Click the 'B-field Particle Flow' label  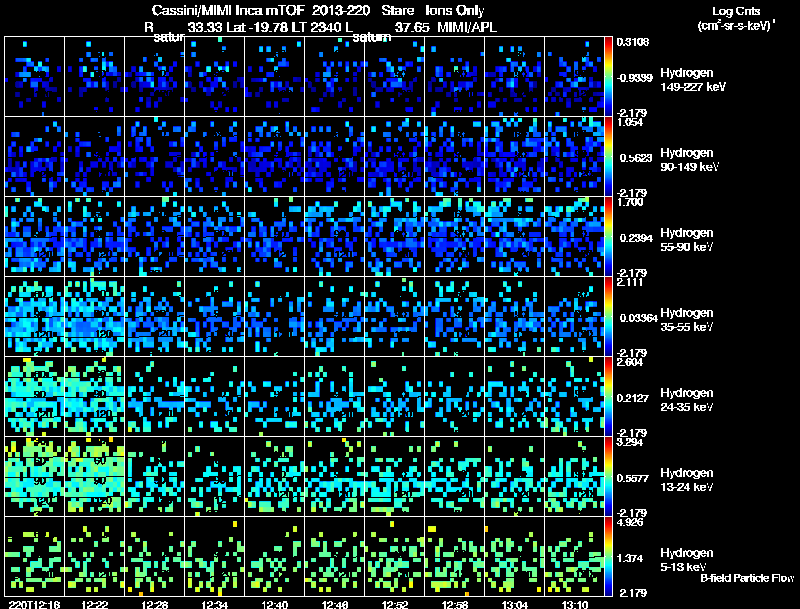coord(747,578)
